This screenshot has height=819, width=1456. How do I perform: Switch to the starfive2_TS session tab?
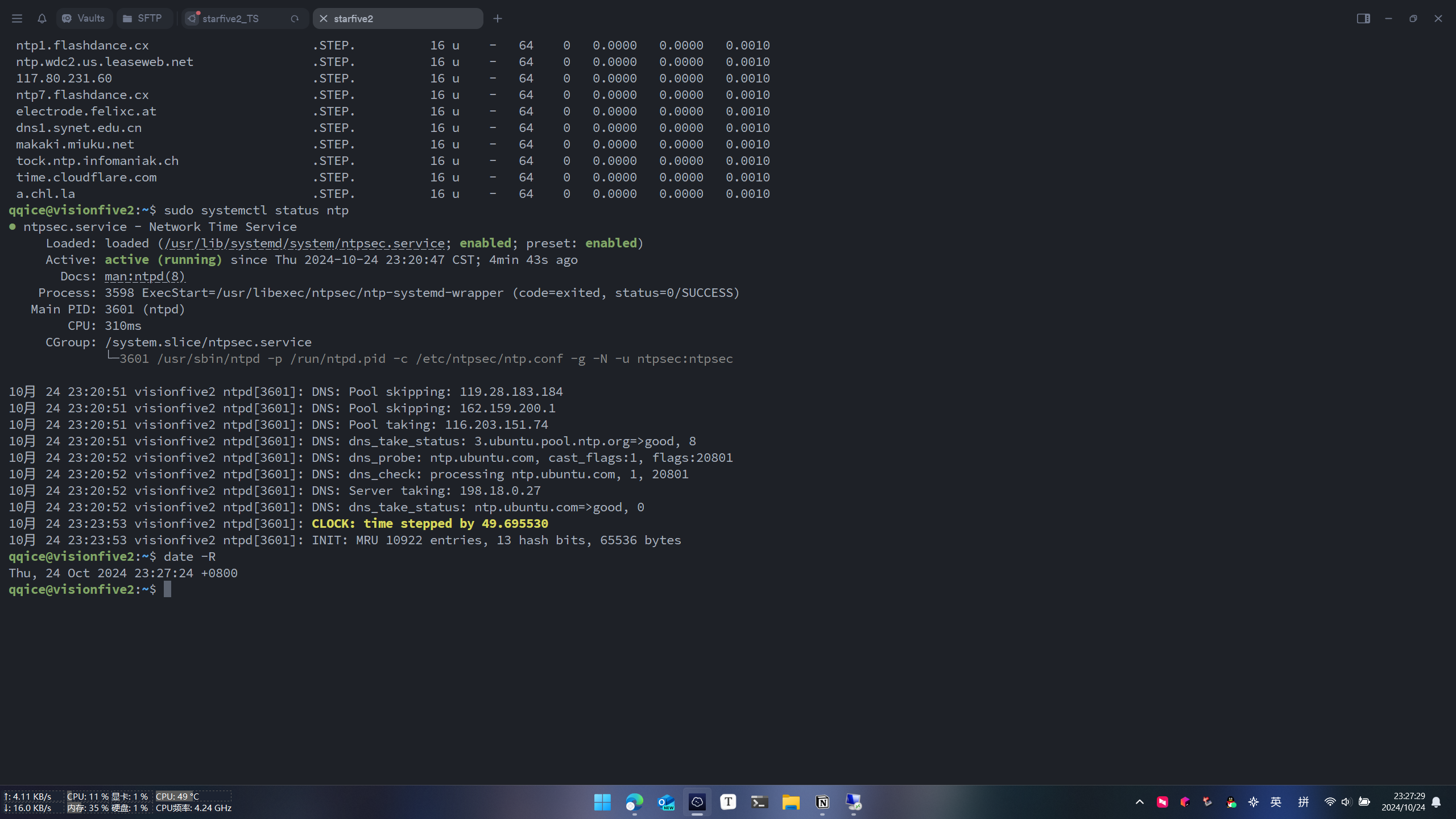coord(231,19)
